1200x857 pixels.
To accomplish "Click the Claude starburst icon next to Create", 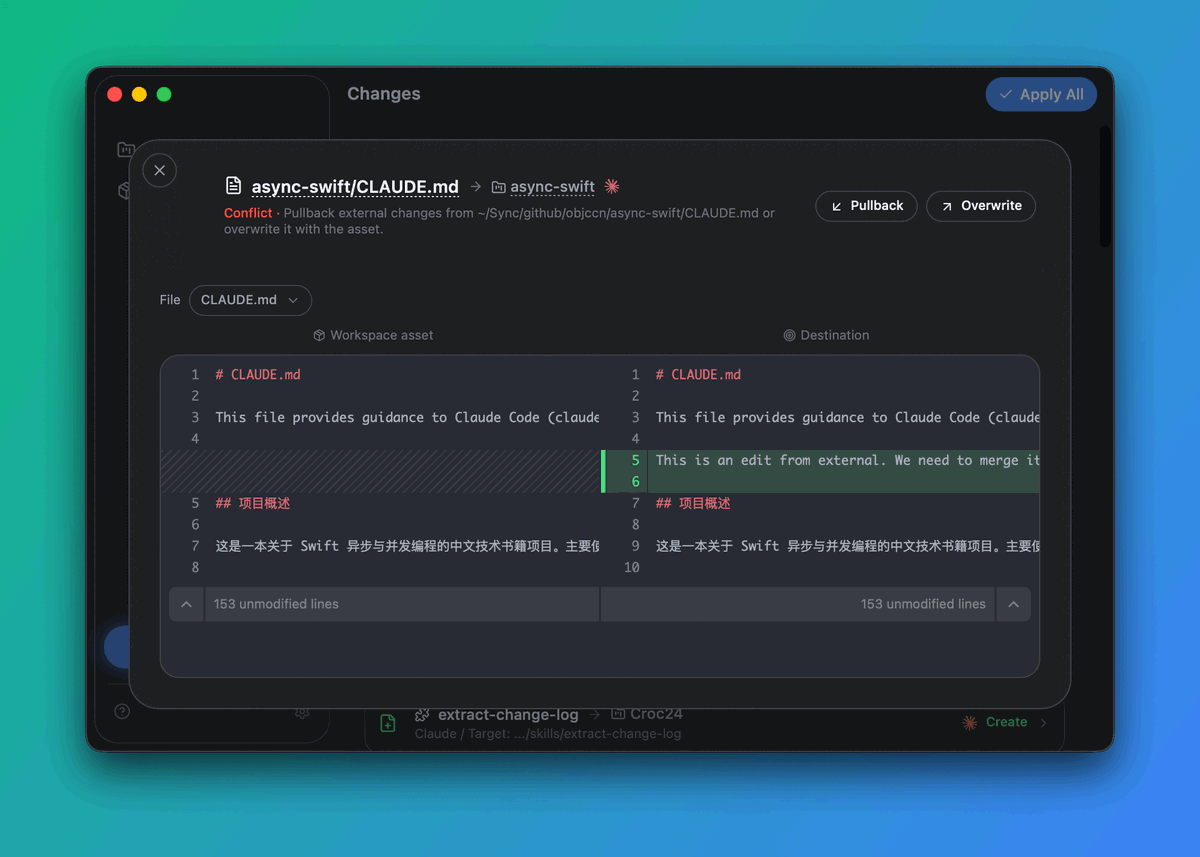I will [x=969, y=722].
